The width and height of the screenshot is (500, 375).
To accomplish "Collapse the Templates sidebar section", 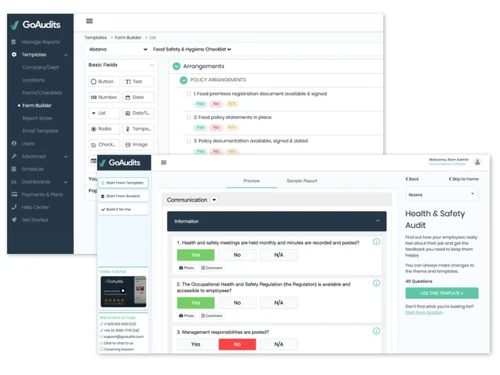I will [66, 55].
